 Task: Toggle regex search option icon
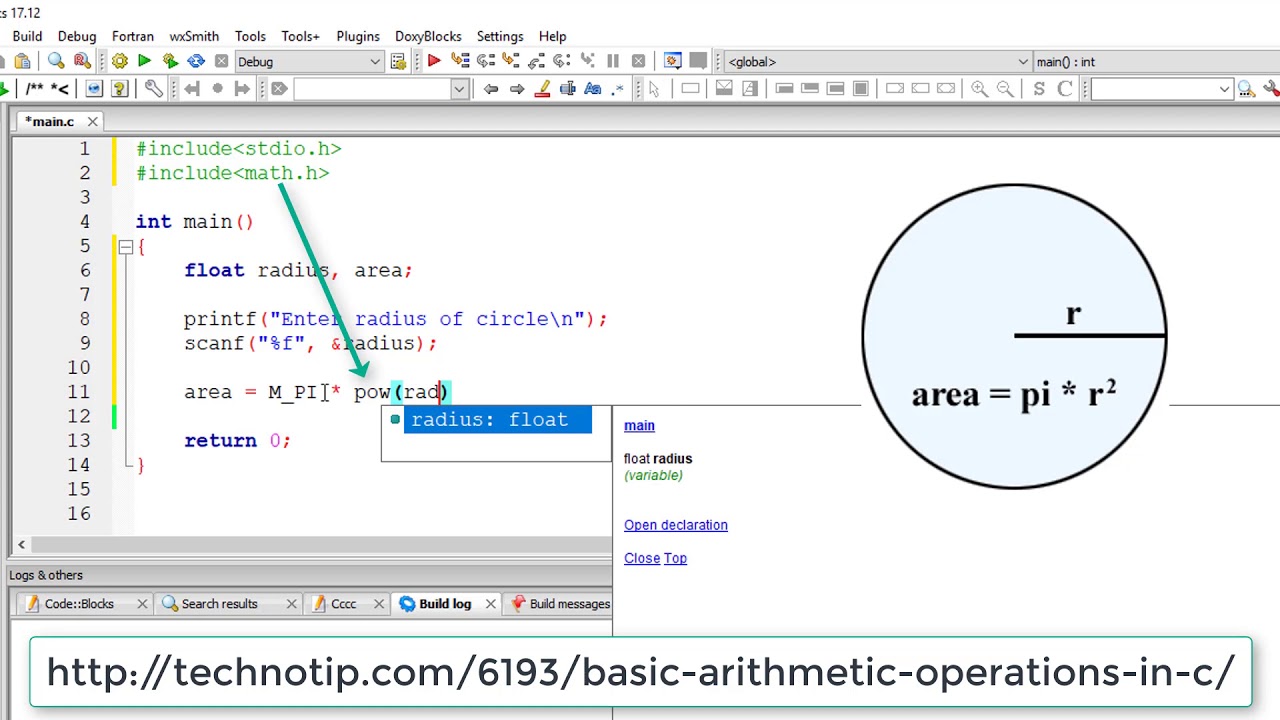(617, 89)
